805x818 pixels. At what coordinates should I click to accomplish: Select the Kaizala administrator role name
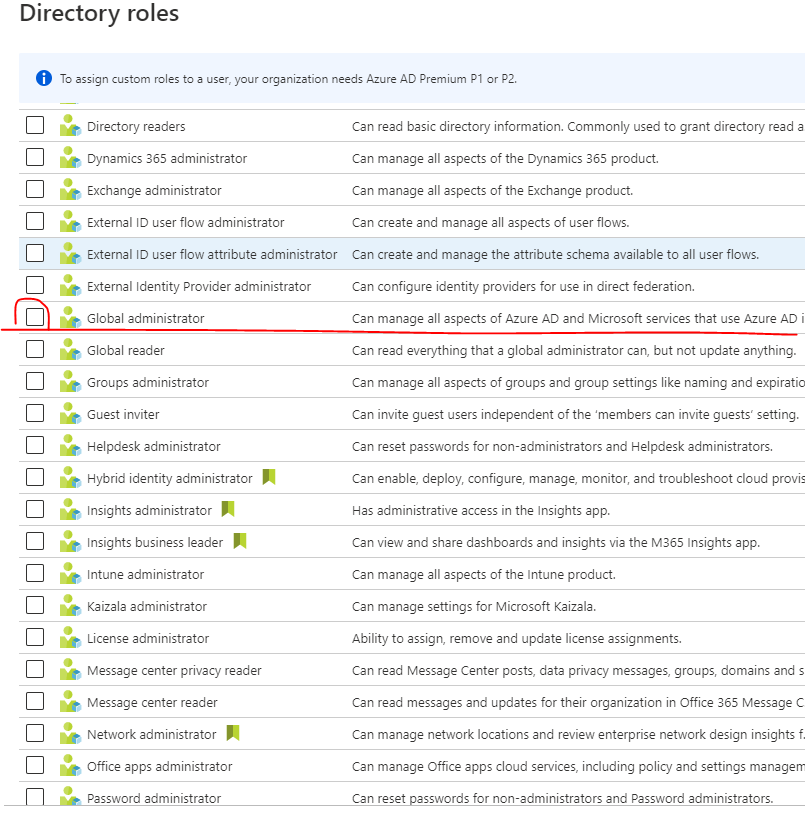click(x=147, y=606)
